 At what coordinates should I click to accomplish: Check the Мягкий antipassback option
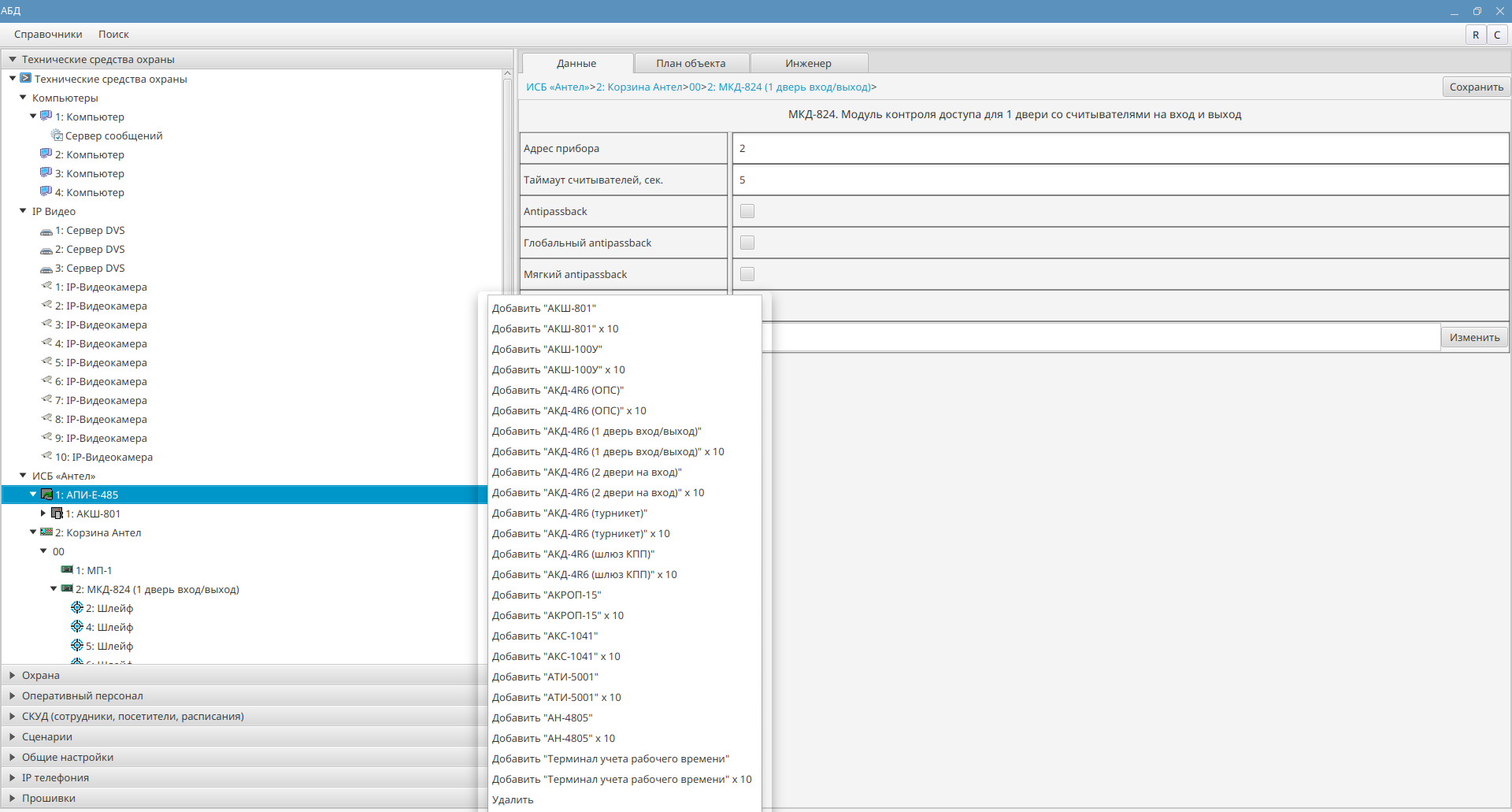point(747,274)
